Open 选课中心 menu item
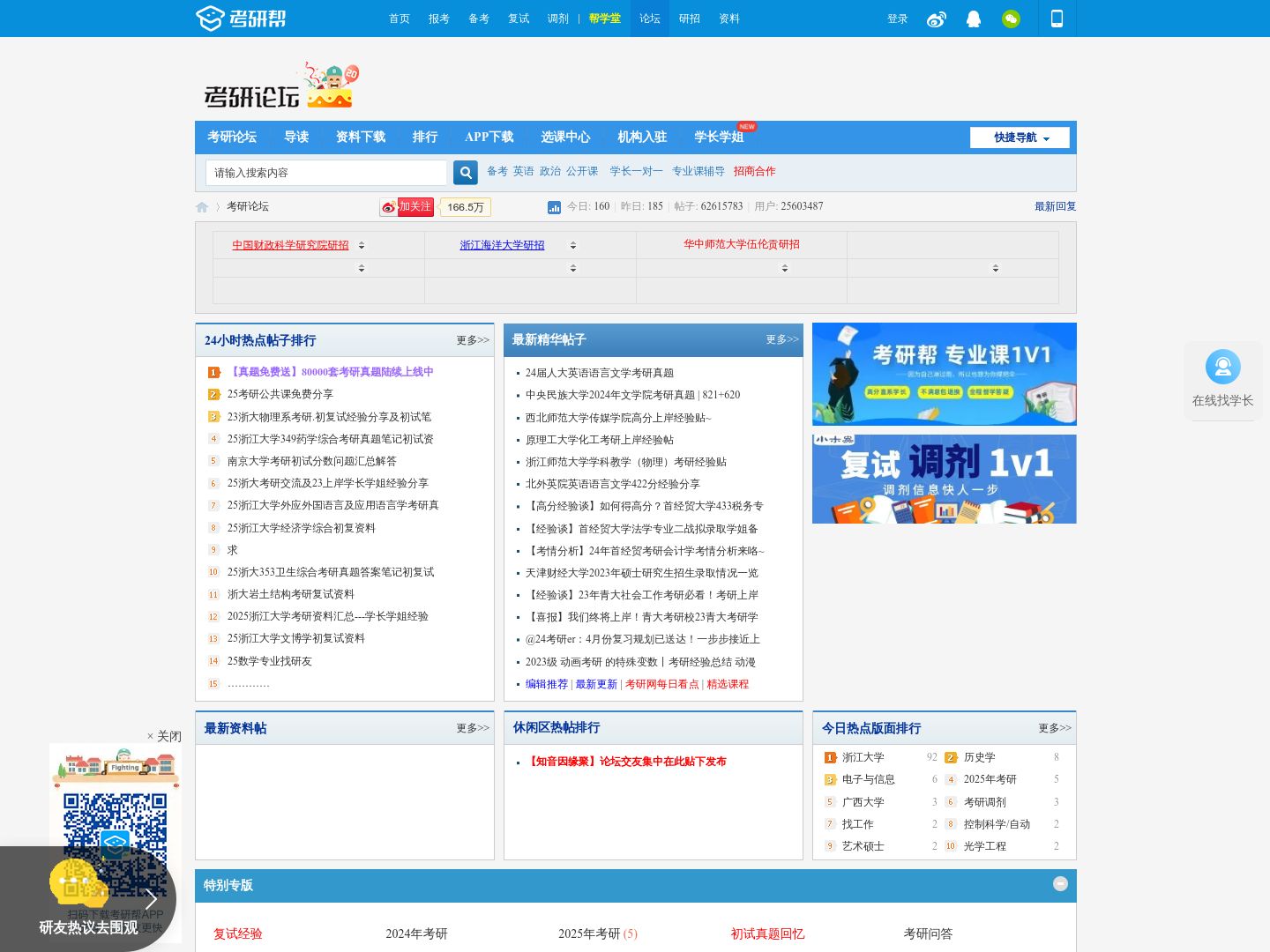1270x952 pixels. coord(565,137)
